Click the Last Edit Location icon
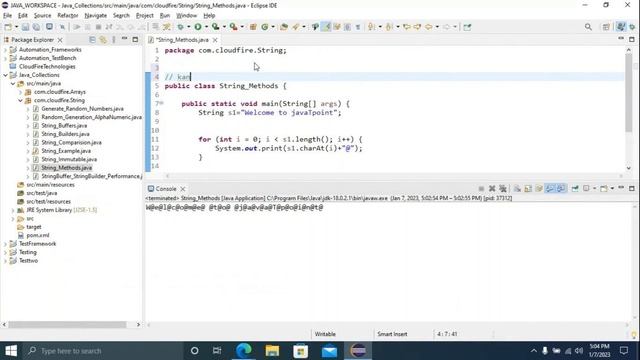The width and height of the screenshot is (640, 360). click(407, 27)
